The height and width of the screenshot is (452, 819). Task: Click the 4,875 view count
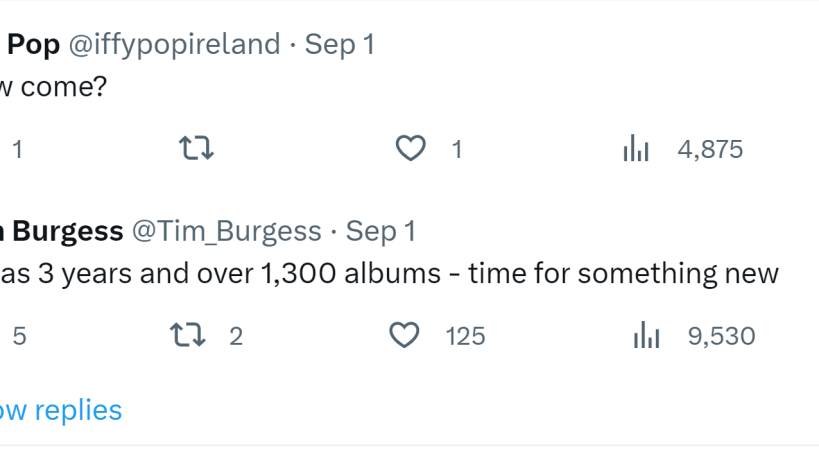coord(710,150)
